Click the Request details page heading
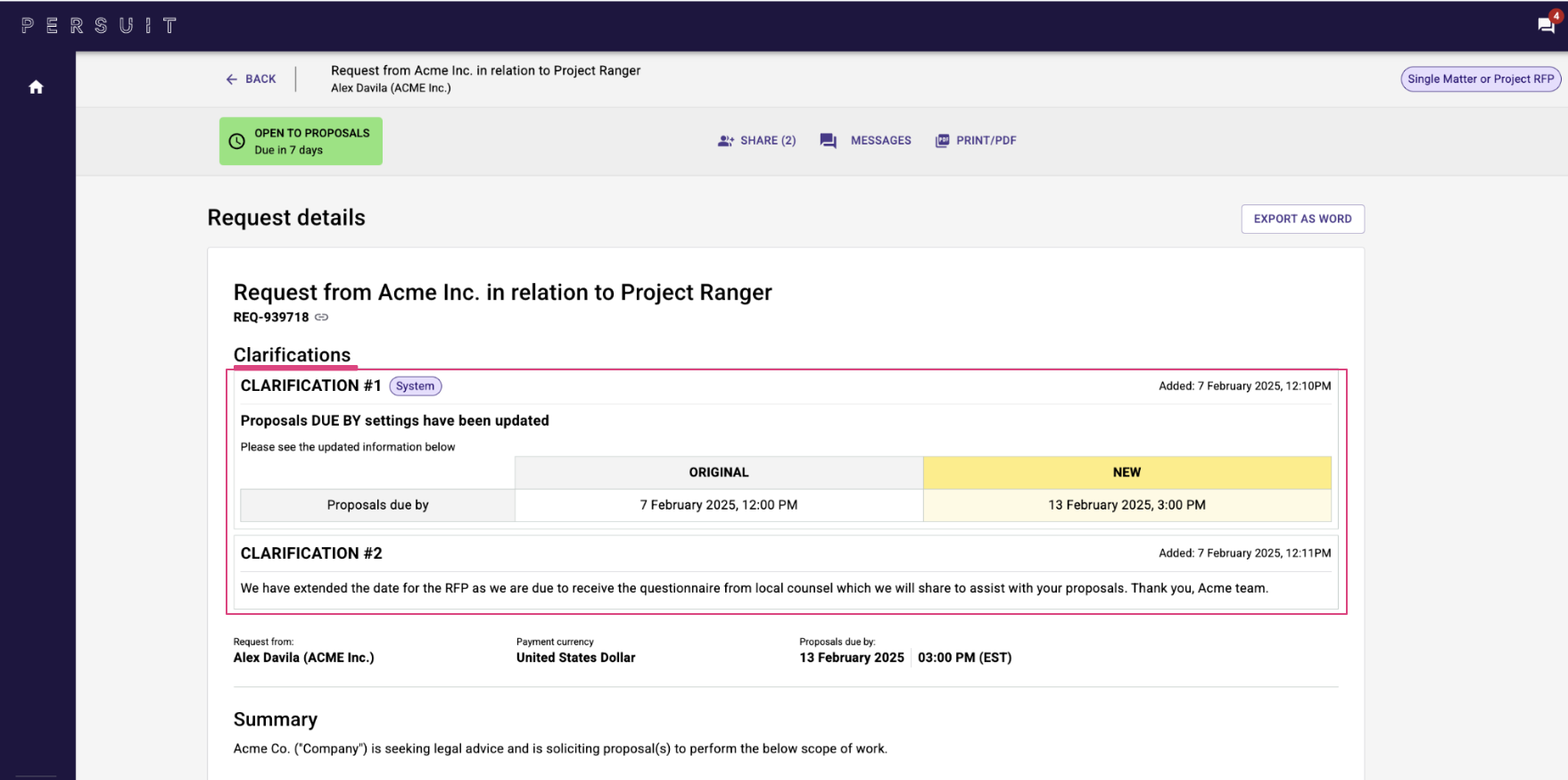Viewport: 1568px width, 780px height. (286, 218)
